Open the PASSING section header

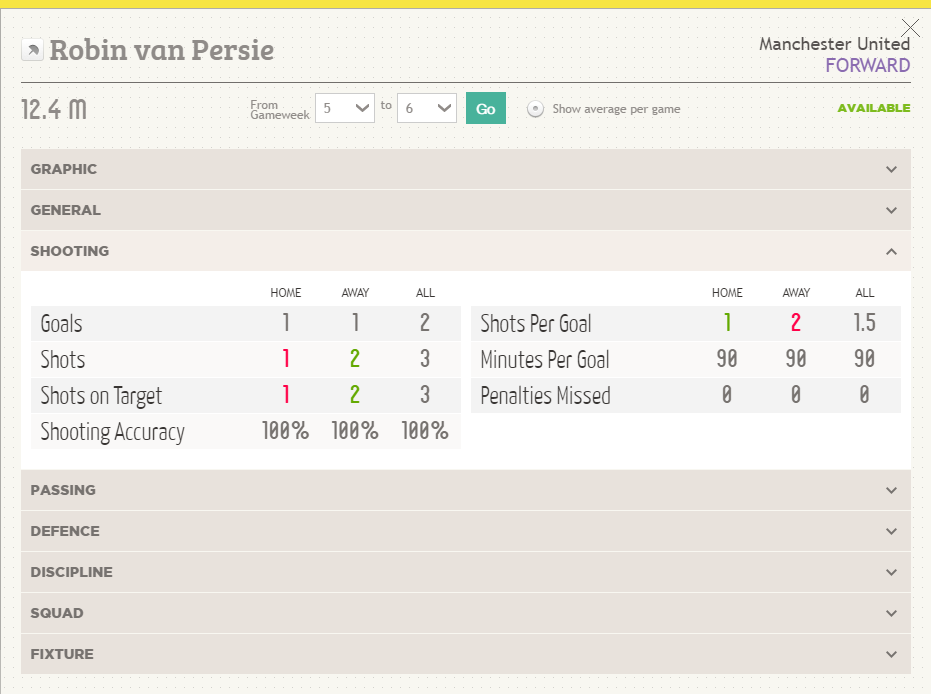pyautogui.click(x=466, y=490)
